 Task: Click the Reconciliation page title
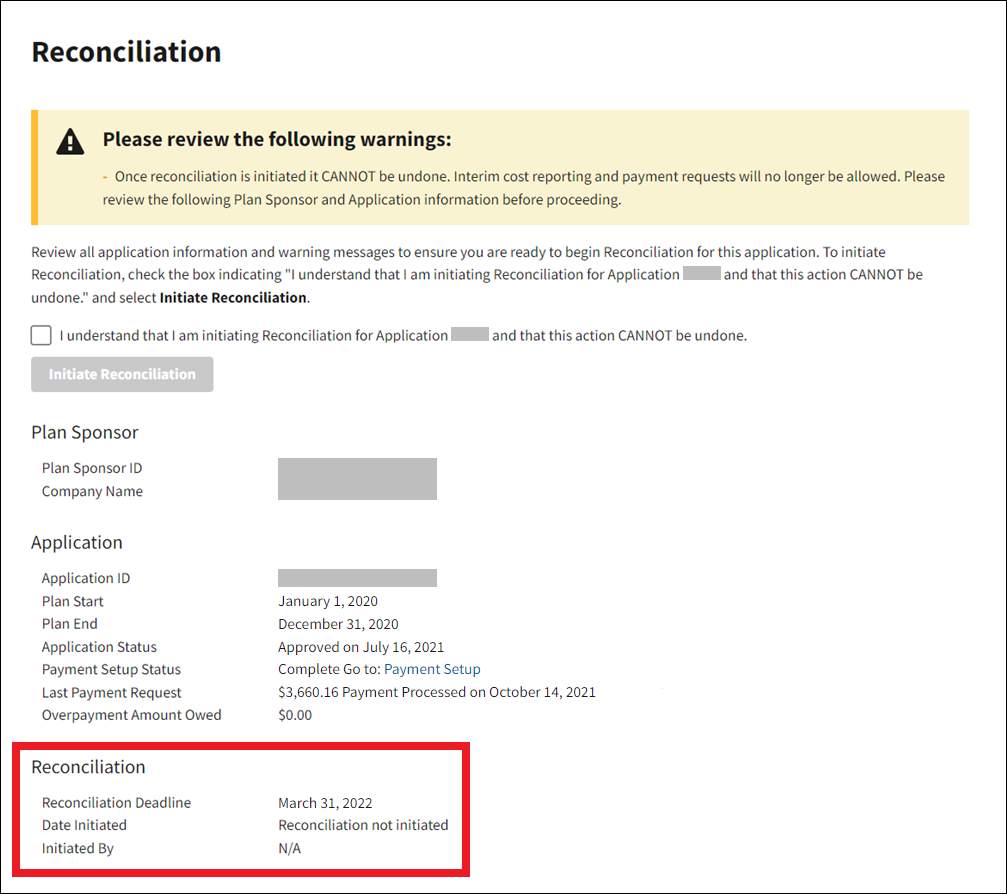(x=126, y=52)
